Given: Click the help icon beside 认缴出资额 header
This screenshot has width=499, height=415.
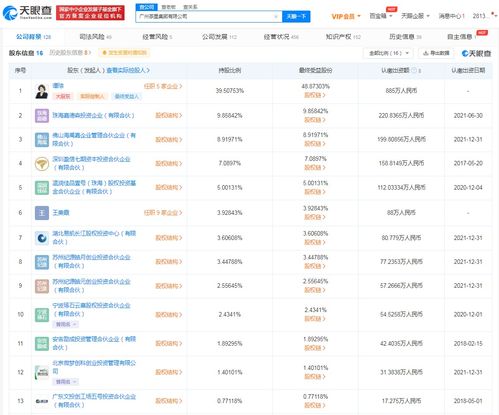Looking at the screenshot, I should pyautogui.click(x=414, y=70).
